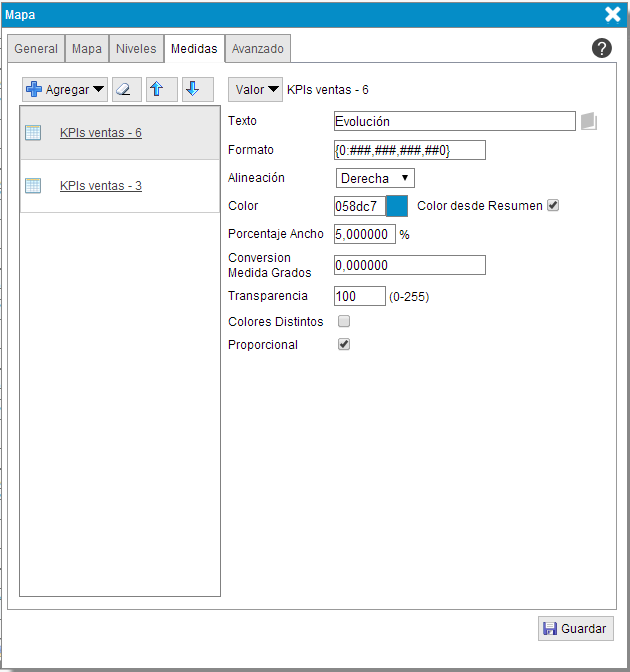Select the KPIs ventas - 3 link

[x=100, y=186]
